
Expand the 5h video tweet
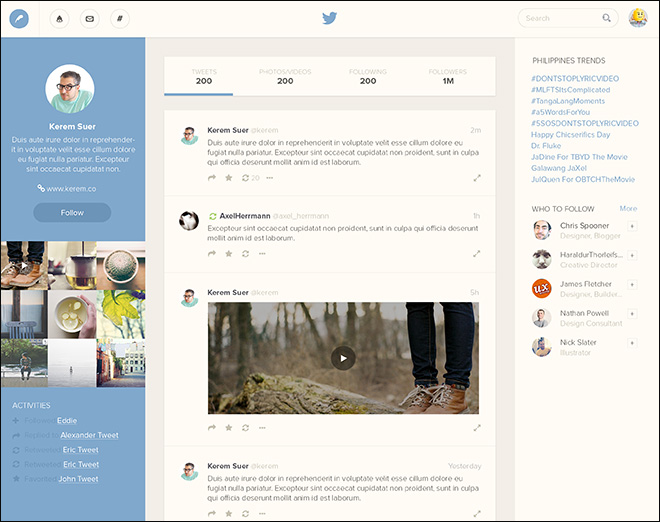tap(477, 428)
